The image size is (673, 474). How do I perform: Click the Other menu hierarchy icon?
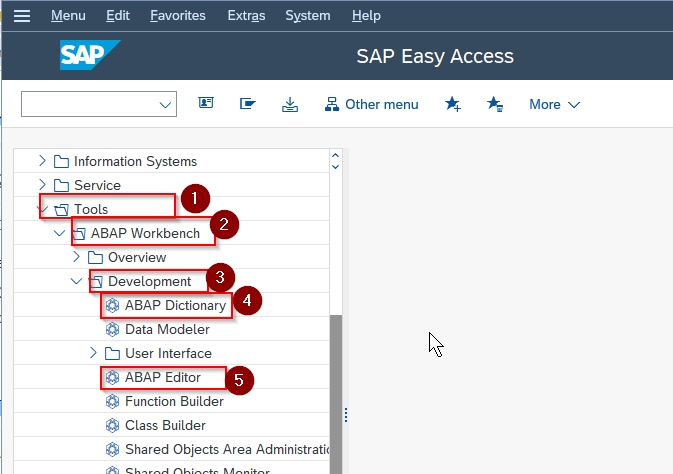[331, 104]
